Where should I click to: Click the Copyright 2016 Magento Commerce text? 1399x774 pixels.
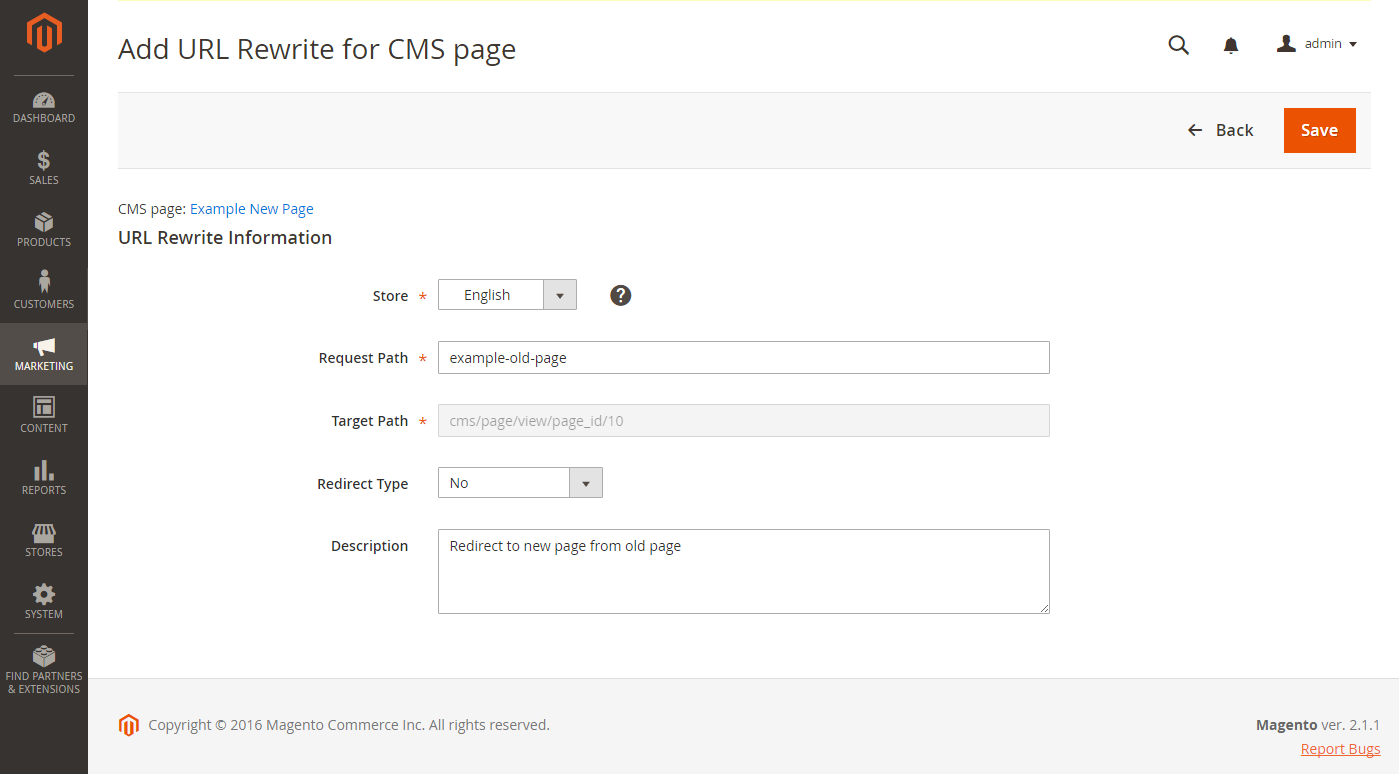point(349,725)
